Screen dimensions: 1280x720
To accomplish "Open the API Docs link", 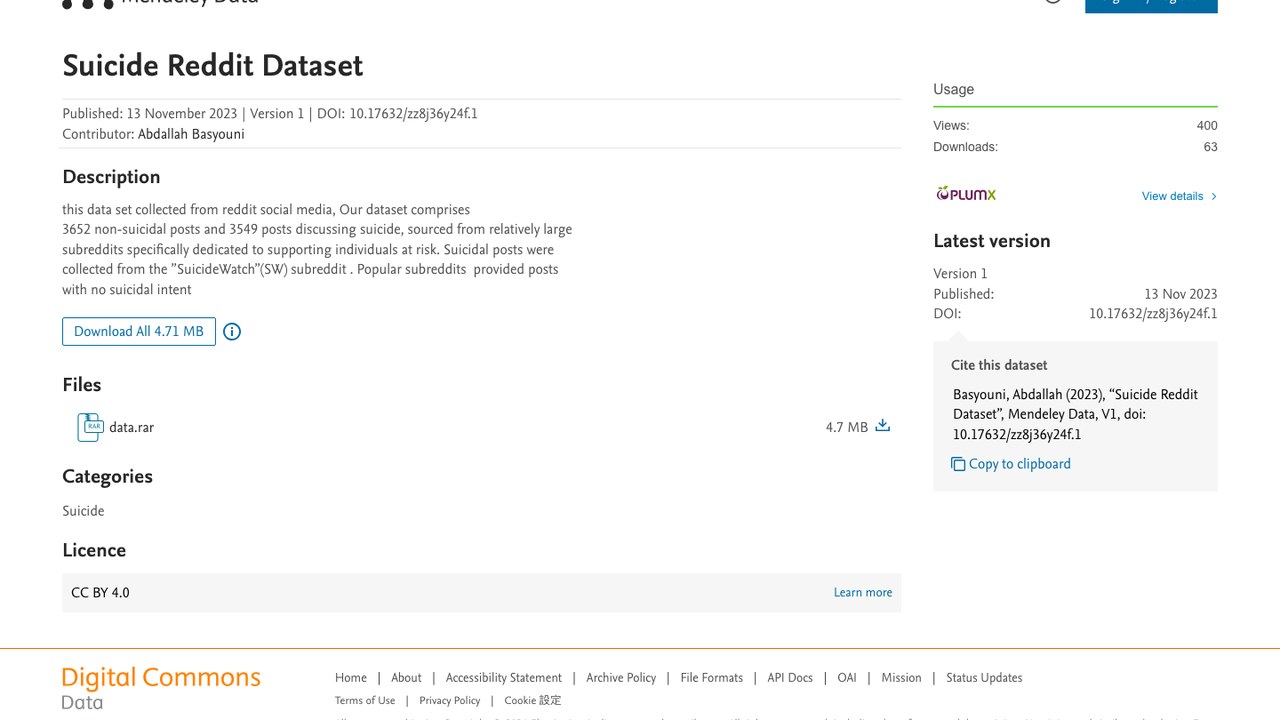I will click(790, 678).
